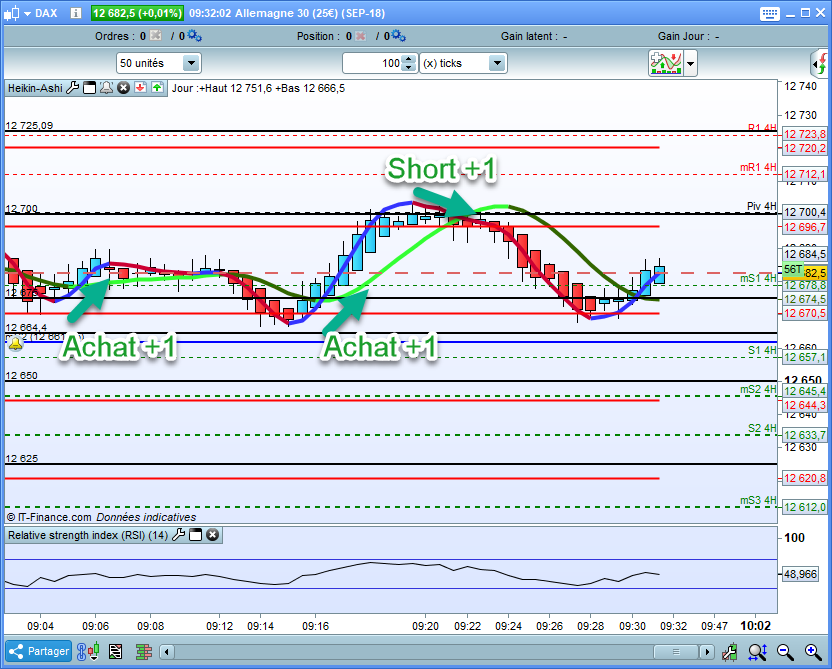Click the green up arrow buy icon
The height and width of the screenshot is (669, 832).
coord(157,88)
